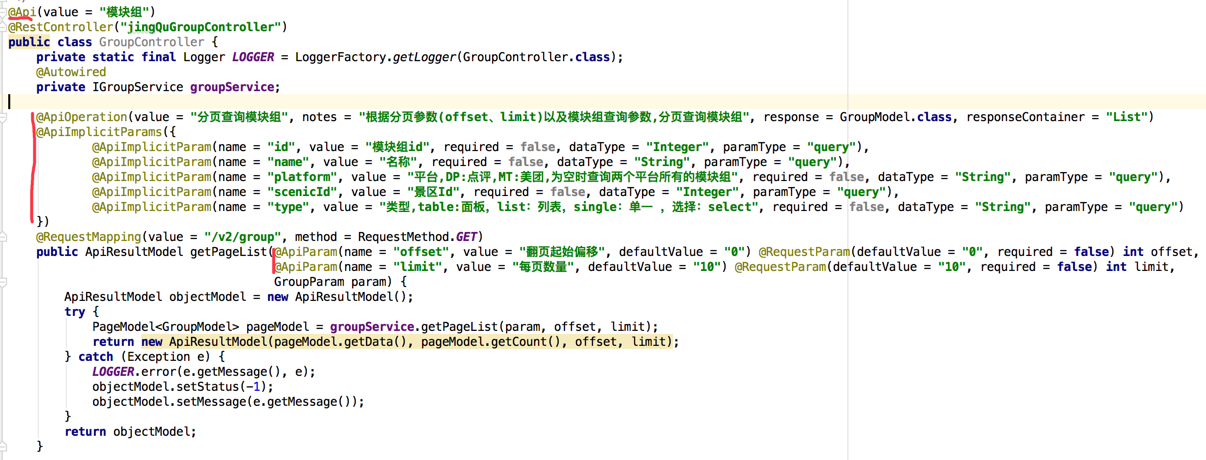This screenshot has width=1206, height=460.
Task: Click the GroupController class name in the declaration
Action: 151,42
